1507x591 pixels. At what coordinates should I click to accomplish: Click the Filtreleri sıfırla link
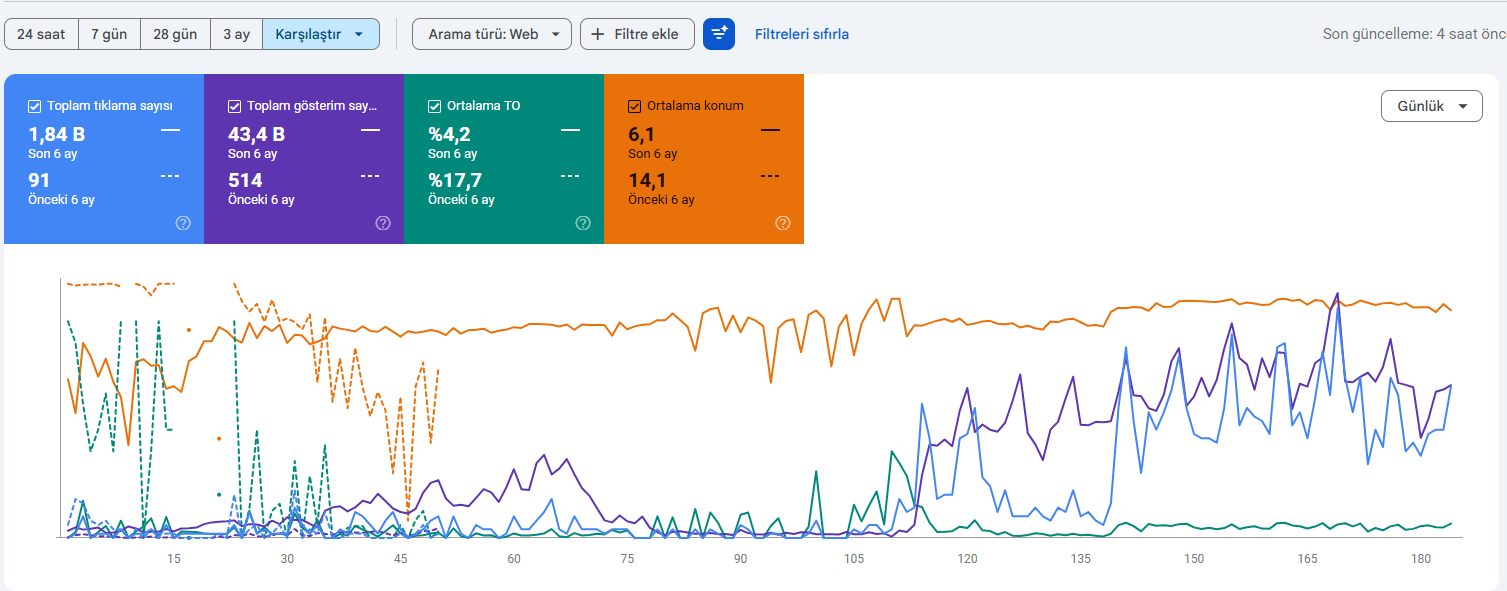(802, 34)
